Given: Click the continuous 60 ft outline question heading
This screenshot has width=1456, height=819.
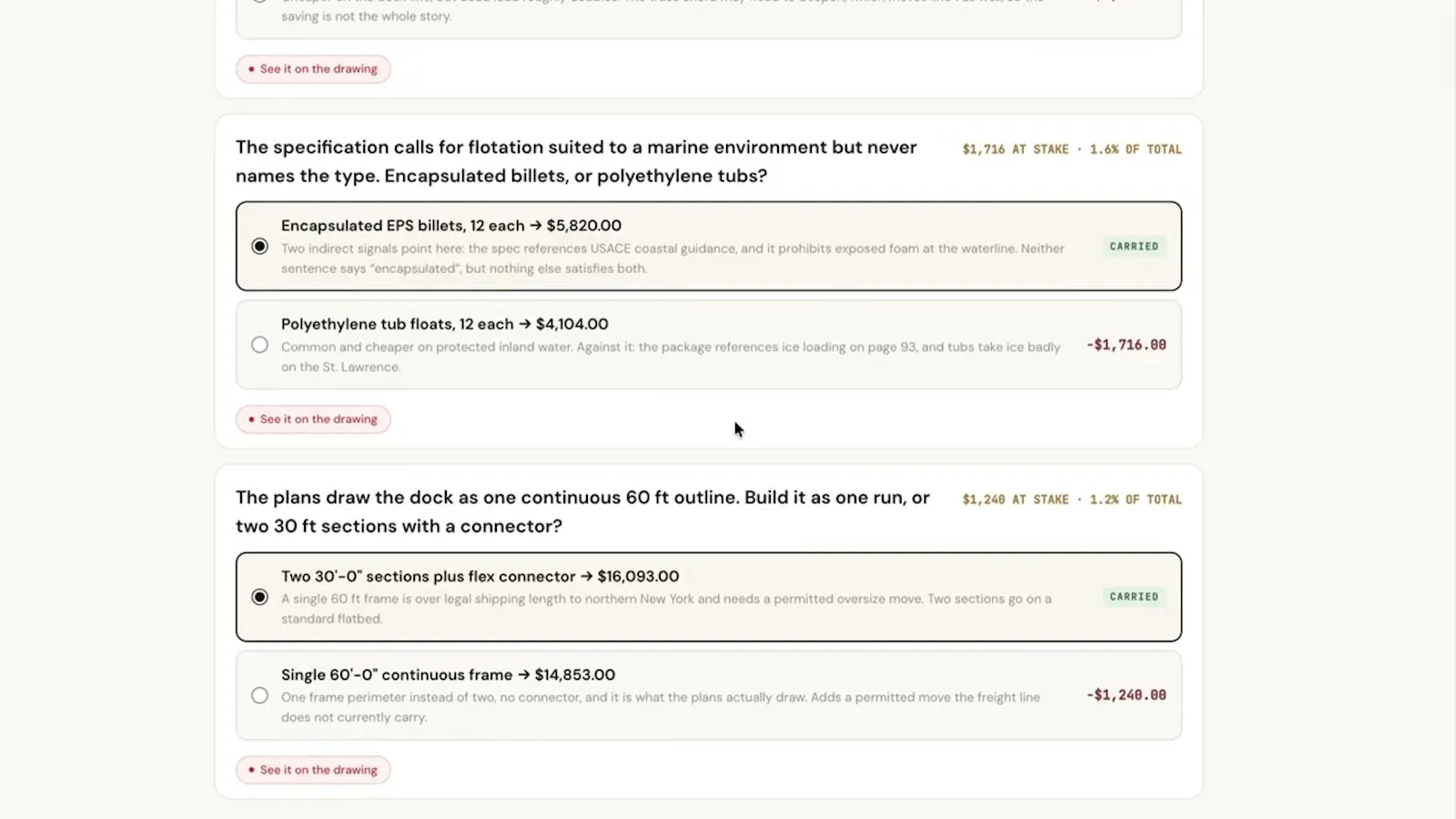Looking at the screenshot, I should [x=582, y=511].
